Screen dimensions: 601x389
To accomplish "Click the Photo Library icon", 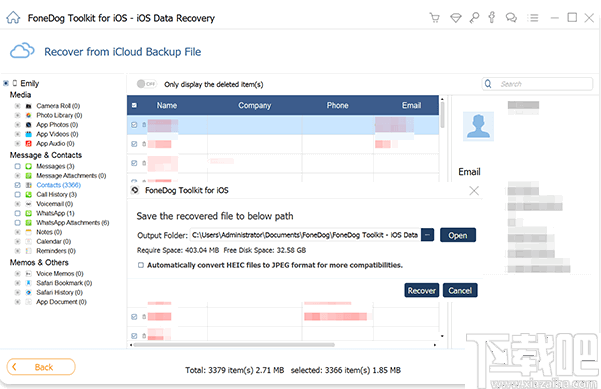I will pyautogui.click(x=28, y=115).
